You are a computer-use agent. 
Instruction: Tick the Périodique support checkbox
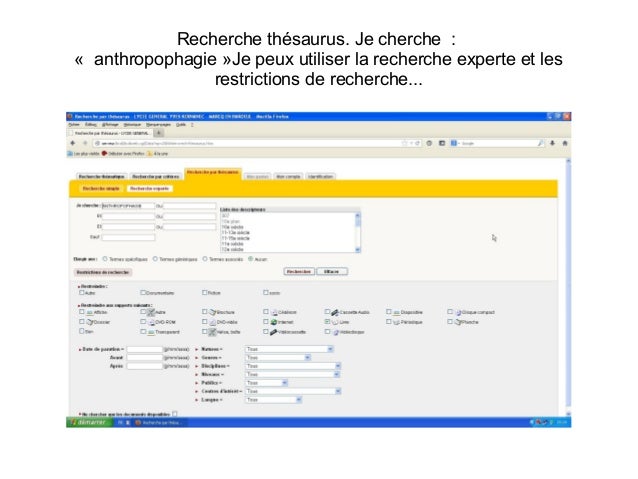point(389,322)
